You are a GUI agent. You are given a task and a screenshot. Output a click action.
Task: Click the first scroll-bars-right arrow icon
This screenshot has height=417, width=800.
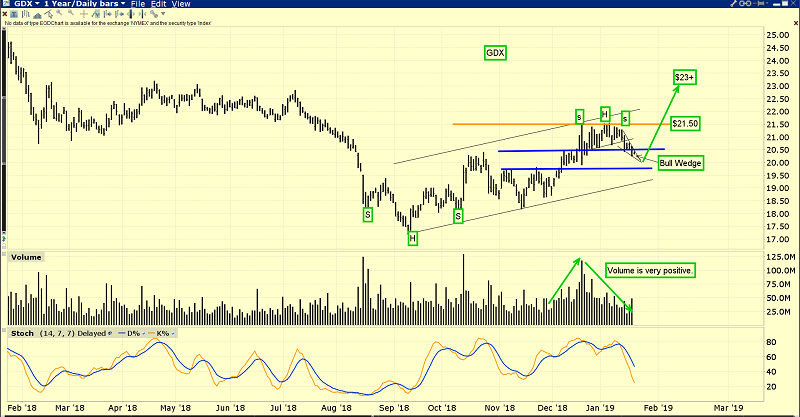point(107,14)
